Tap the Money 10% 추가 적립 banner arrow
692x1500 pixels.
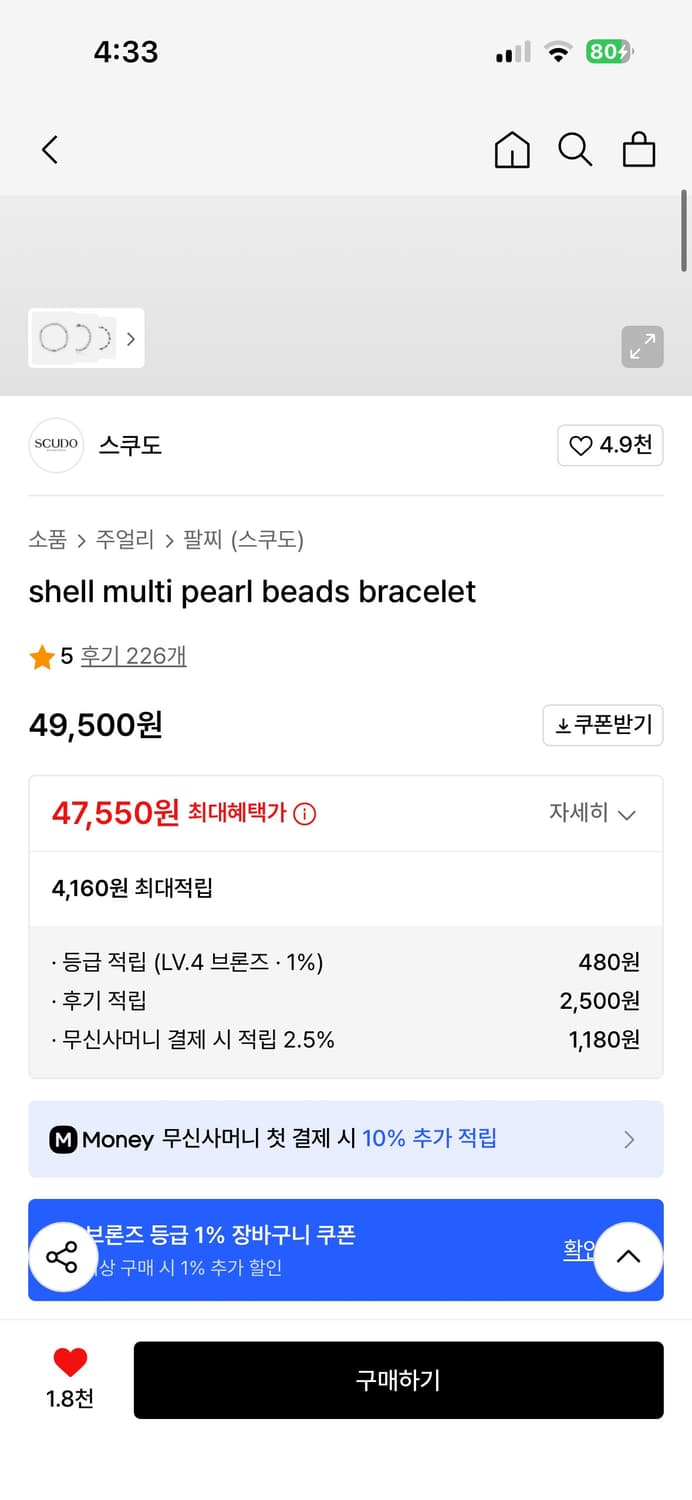point(629,1139)
